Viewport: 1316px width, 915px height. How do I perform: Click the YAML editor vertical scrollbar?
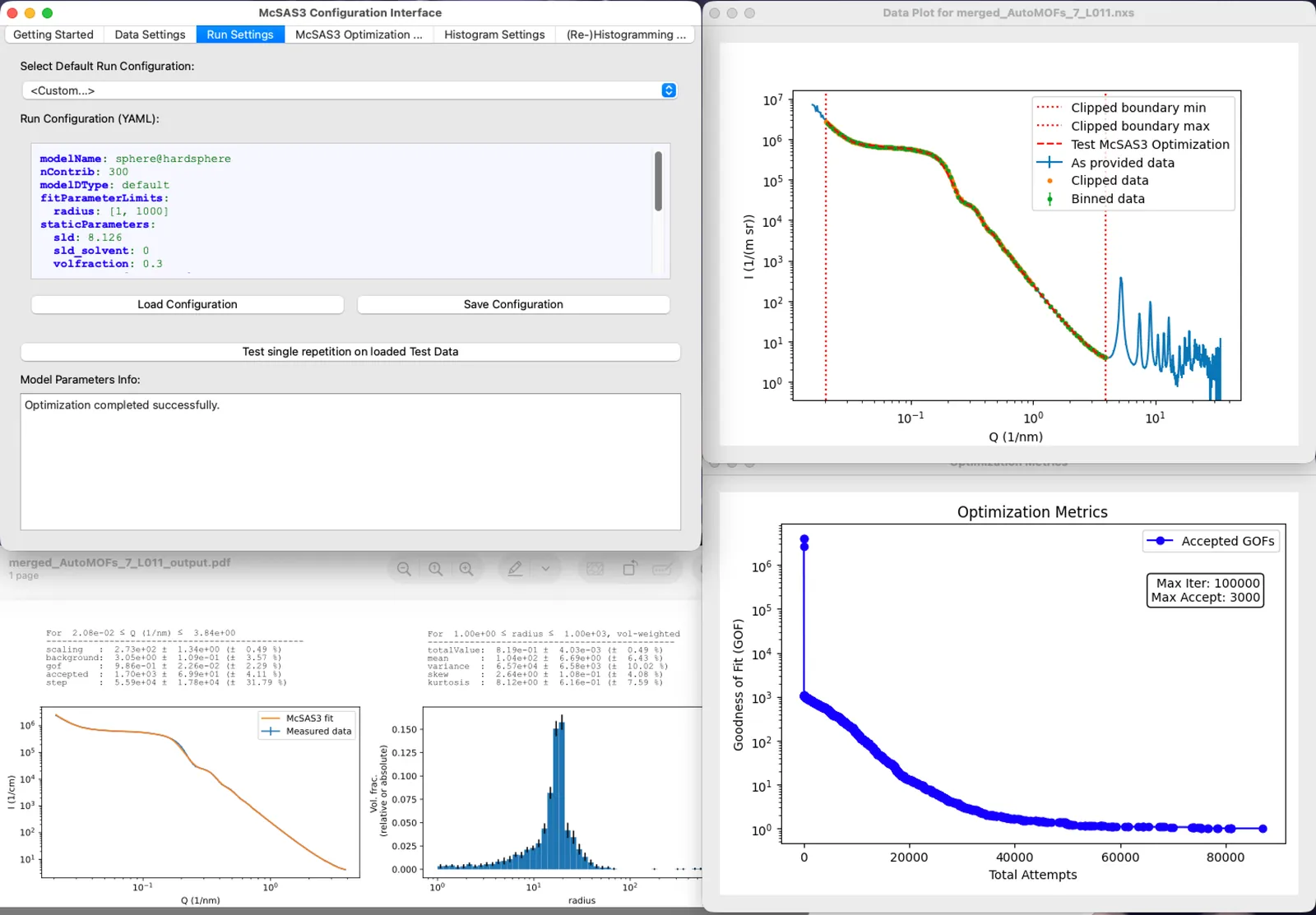[658, 182]
